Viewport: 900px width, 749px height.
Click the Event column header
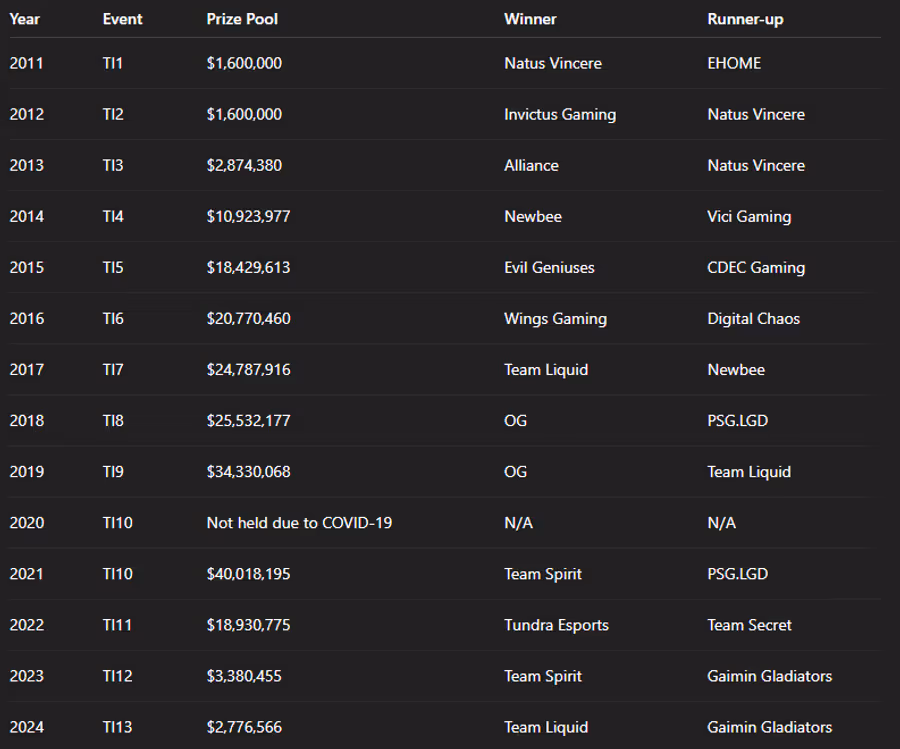tap(121, 19)
